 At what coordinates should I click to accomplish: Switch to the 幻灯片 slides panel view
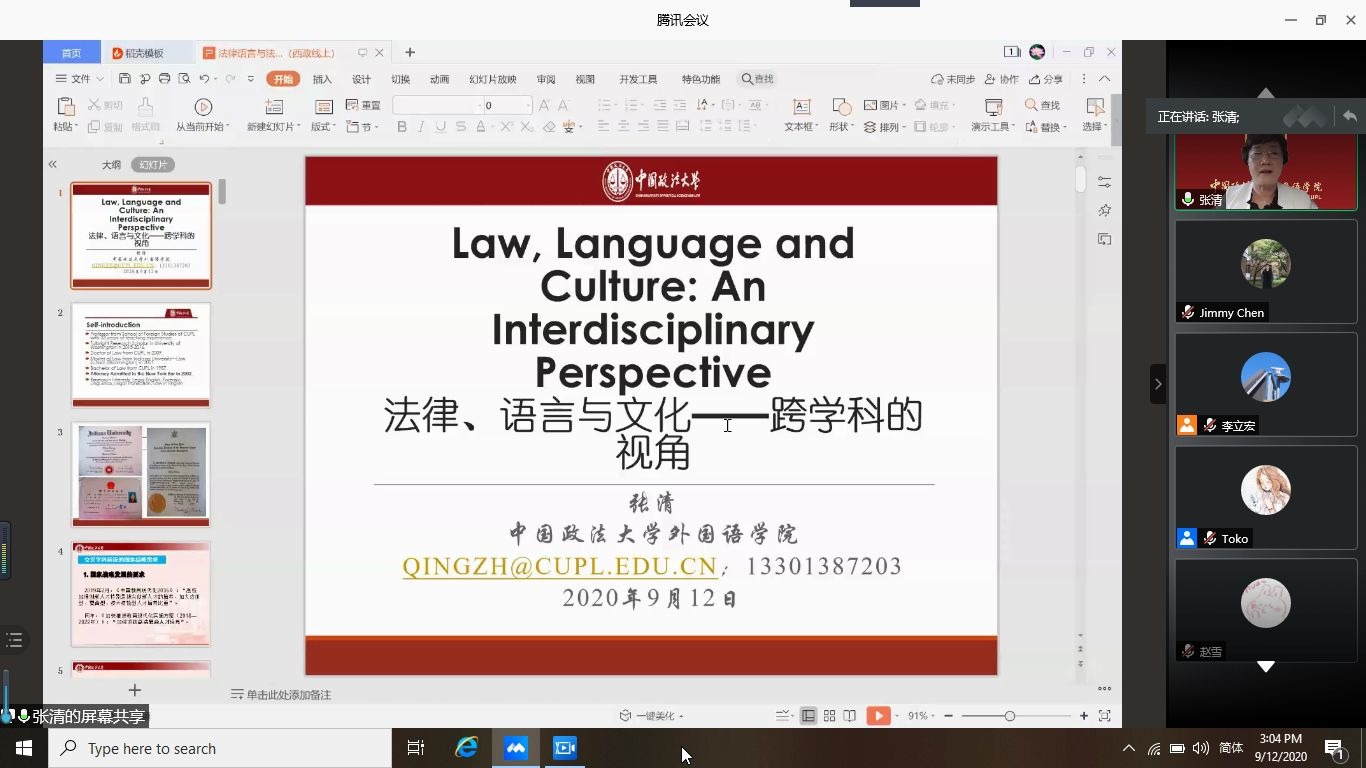[152, 165]
